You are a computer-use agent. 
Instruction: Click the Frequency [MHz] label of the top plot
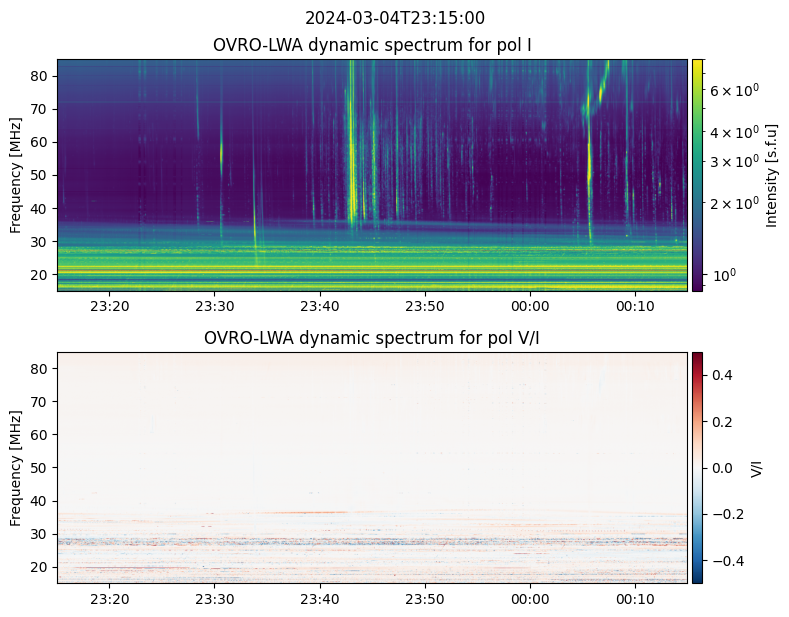pyautogui.click(x=16, y=175)
